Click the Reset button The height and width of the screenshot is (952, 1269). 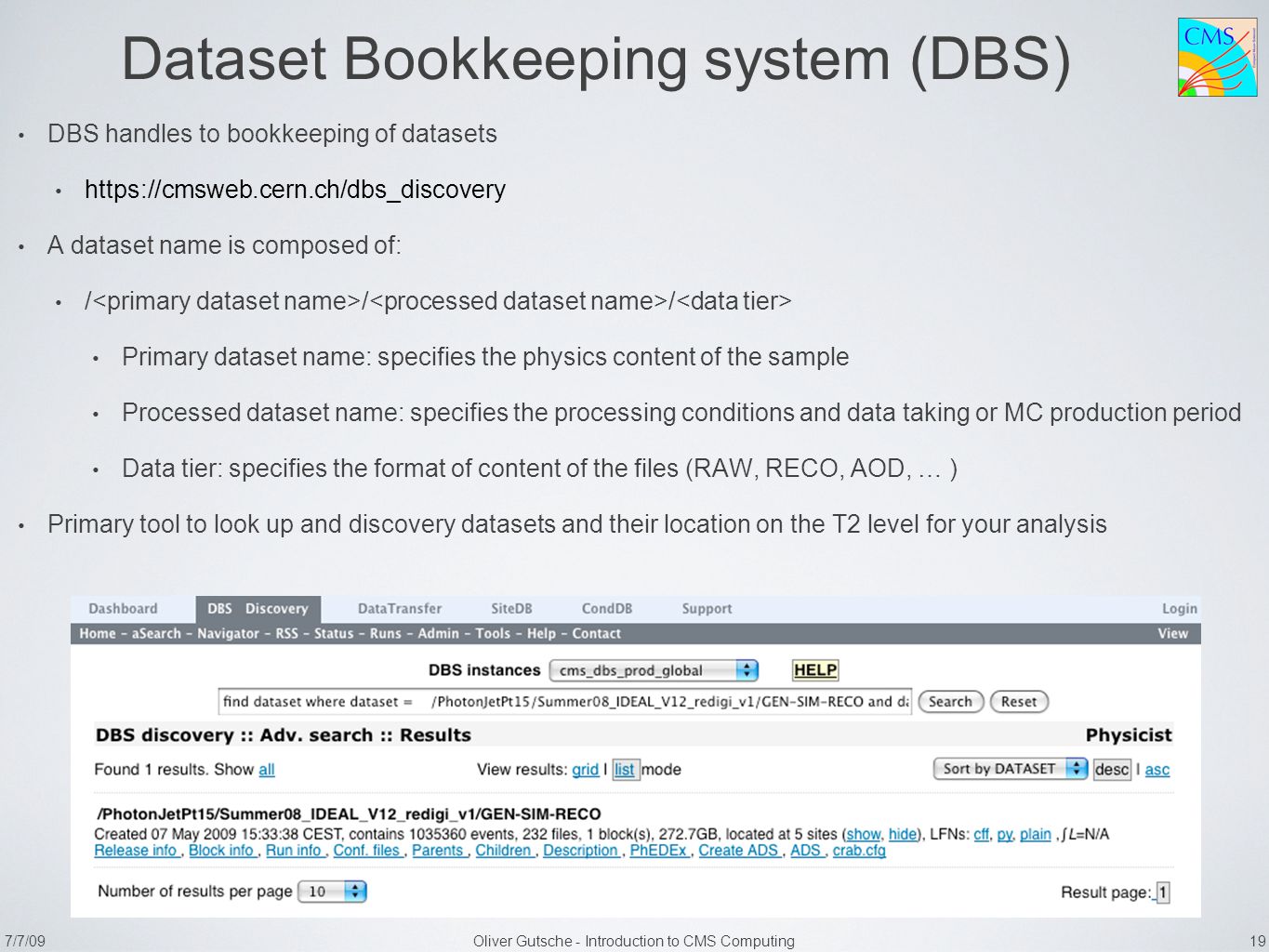pyautogui.click(x=1019, y=702)
